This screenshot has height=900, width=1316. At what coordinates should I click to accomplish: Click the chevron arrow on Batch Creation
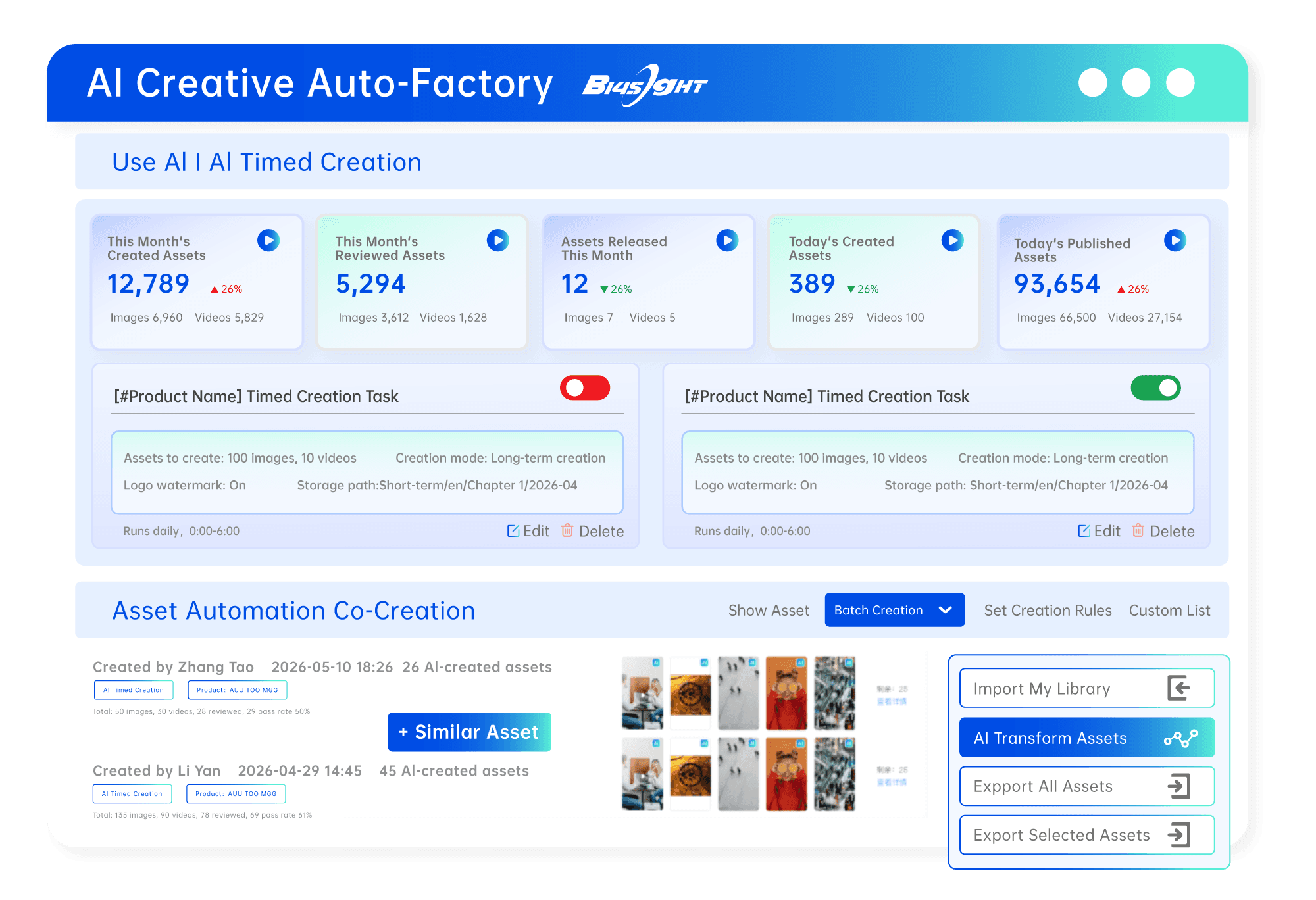point(946,610)
